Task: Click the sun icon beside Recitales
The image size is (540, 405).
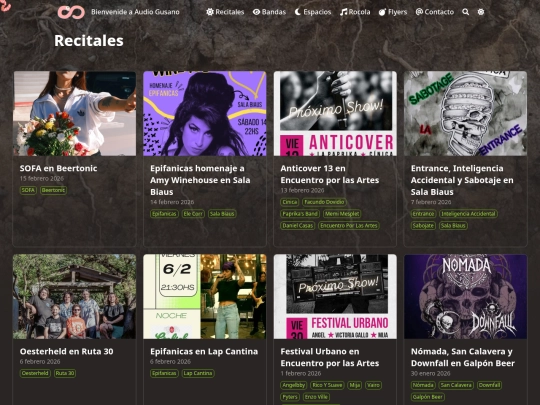Action: (210, 12)
